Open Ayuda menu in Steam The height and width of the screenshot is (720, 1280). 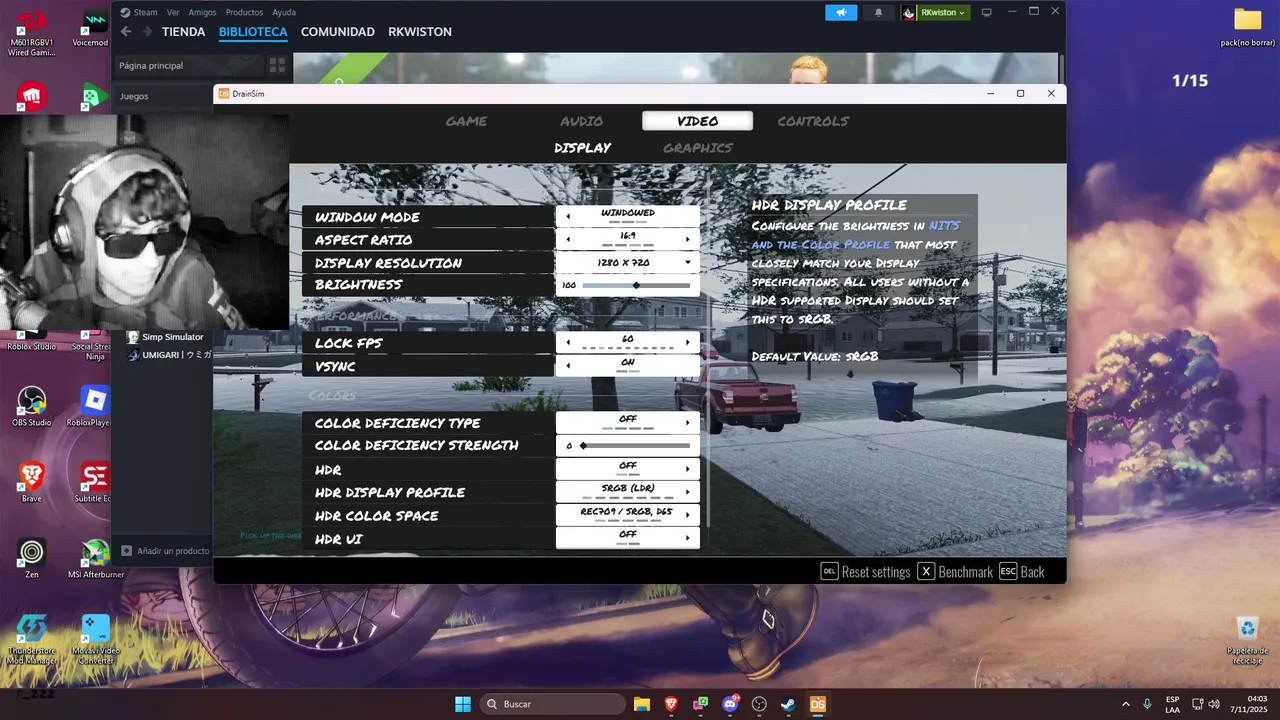284,12
